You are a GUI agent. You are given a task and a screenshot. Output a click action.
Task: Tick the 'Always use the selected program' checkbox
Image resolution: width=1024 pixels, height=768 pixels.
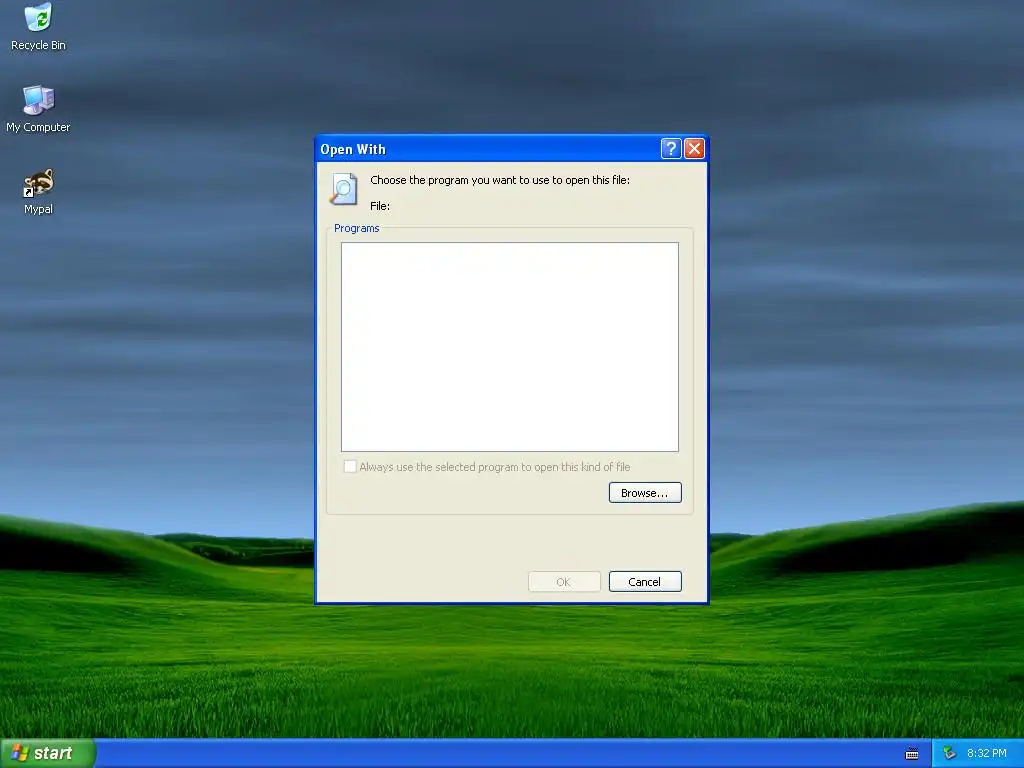[350, 466]
